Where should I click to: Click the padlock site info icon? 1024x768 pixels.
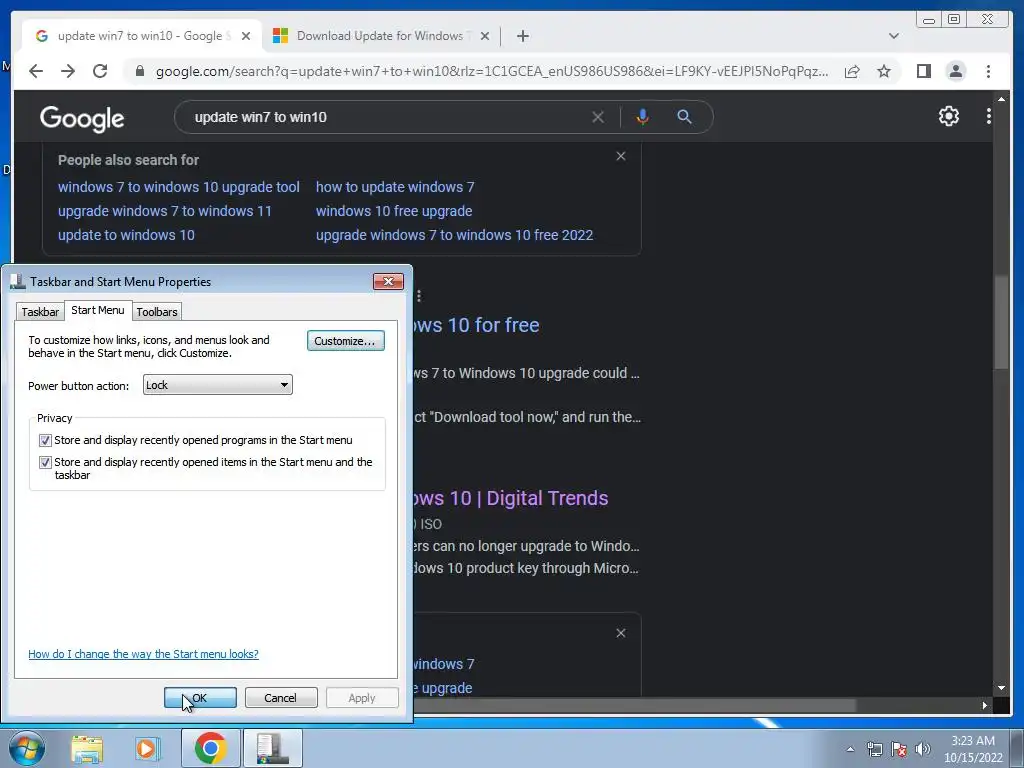pyautogui.click(x=139, y=71)
